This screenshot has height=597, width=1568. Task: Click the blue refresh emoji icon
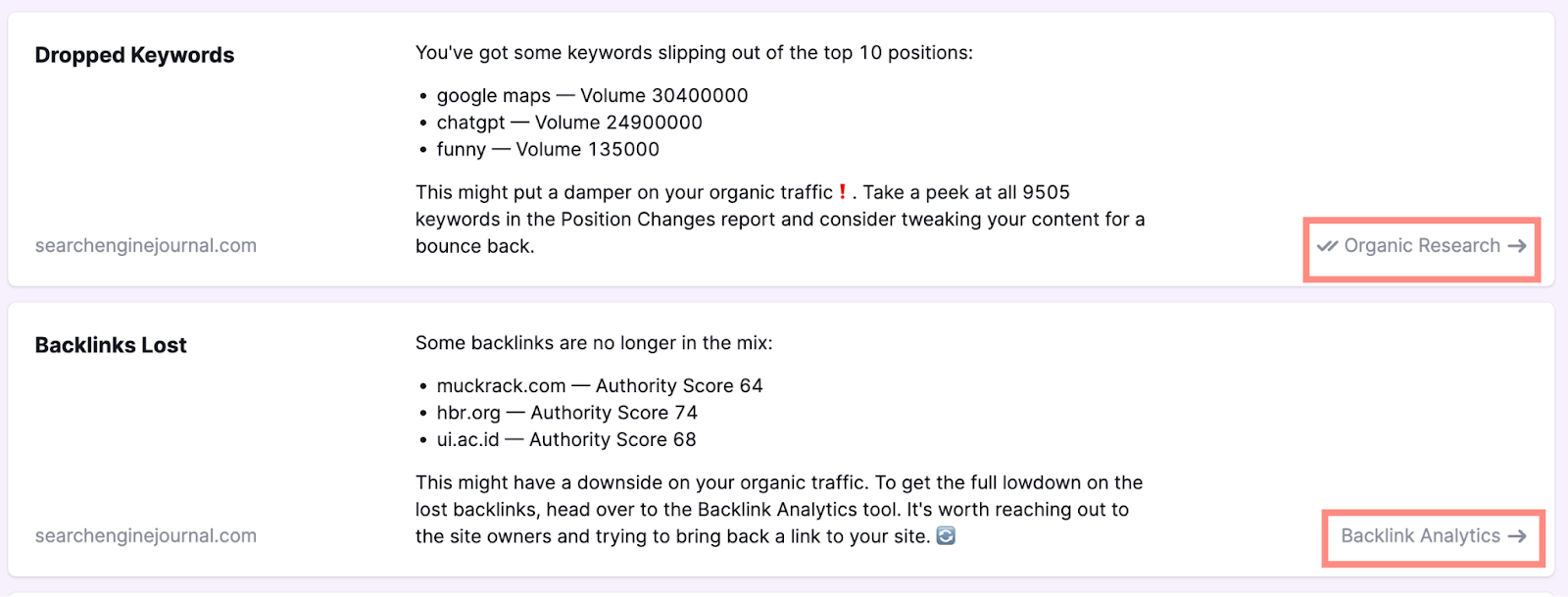coord(946,536)
